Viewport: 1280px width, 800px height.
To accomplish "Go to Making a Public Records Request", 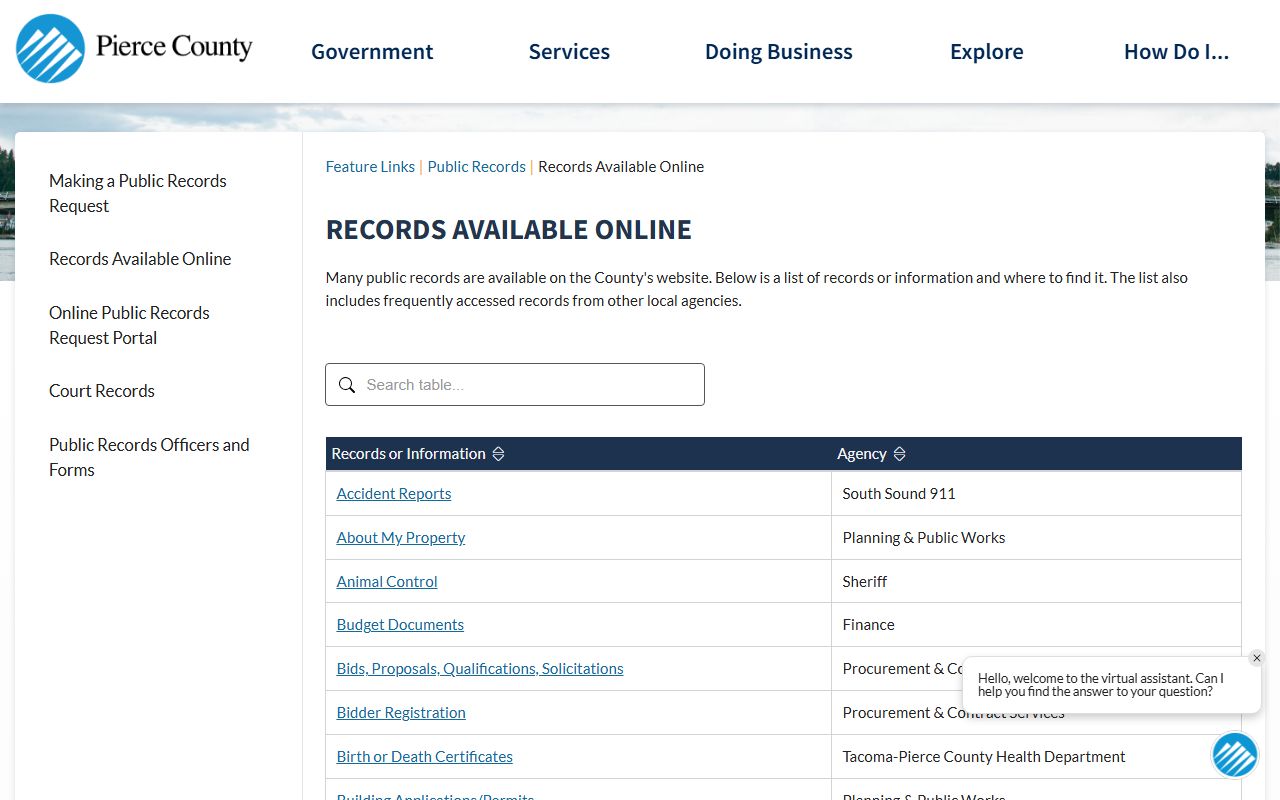I will pyautogui.click(x=138, y=193).
